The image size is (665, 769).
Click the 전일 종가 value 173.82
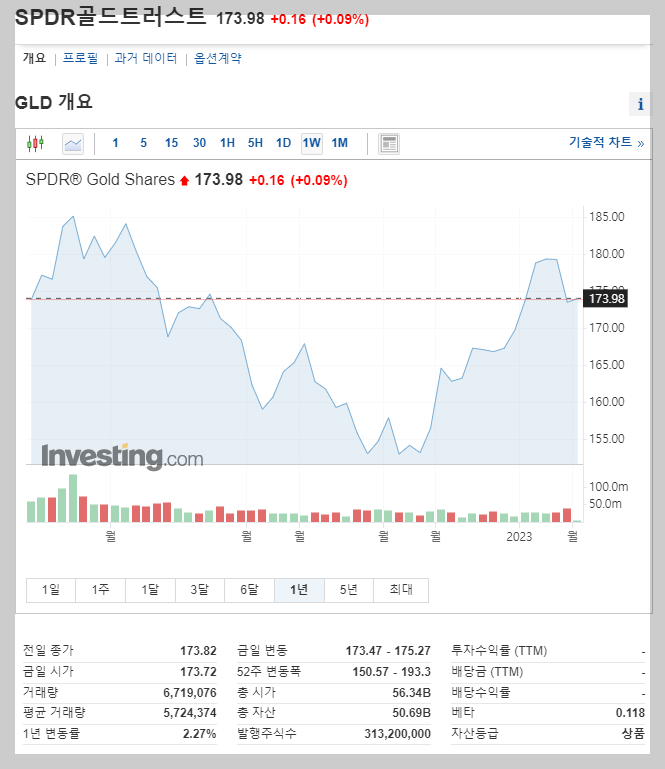click(198, 651)
